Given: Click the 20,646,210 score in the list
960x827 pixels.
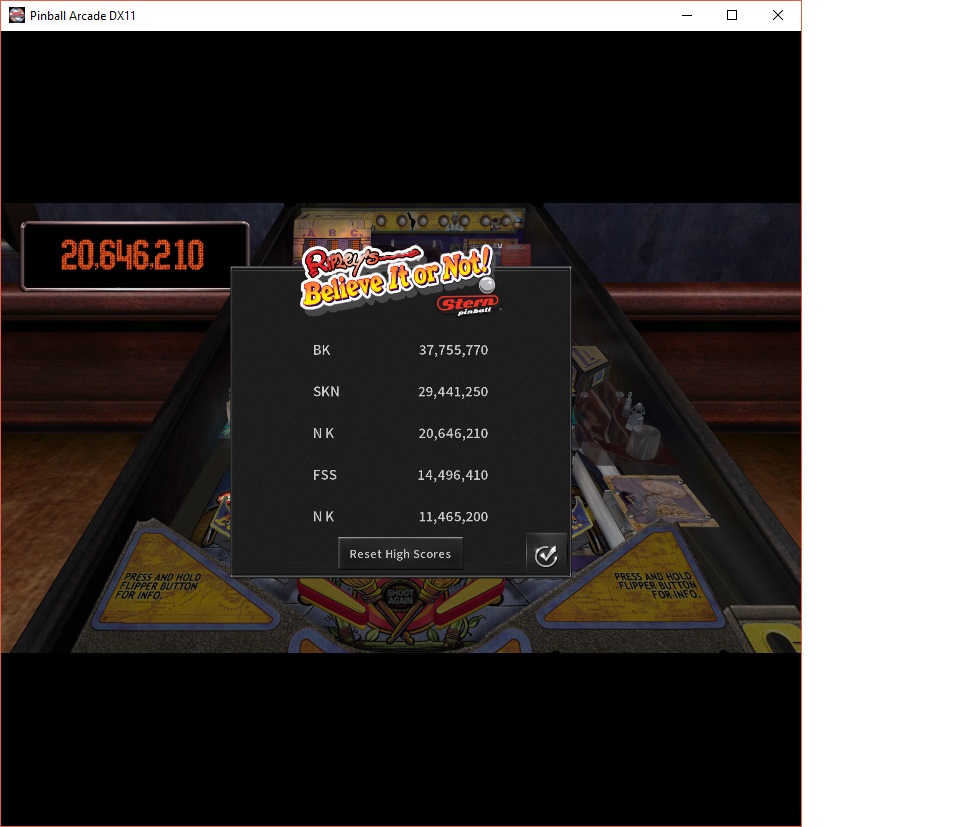Looking at the screenshot, I should point(452,434).
